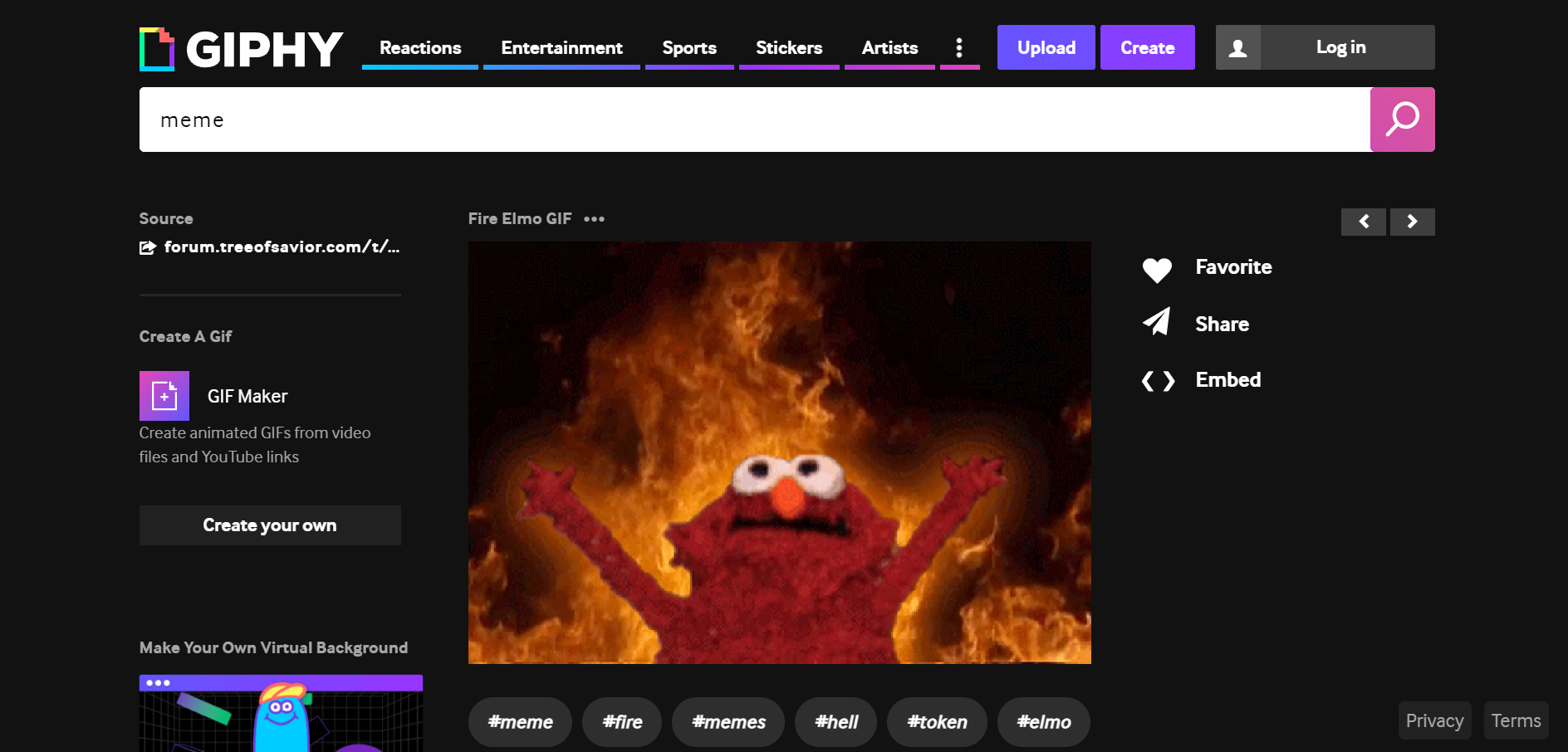Click the Embed label
Viewport: 1568px width, 752px height.
tap(1227, 380)
